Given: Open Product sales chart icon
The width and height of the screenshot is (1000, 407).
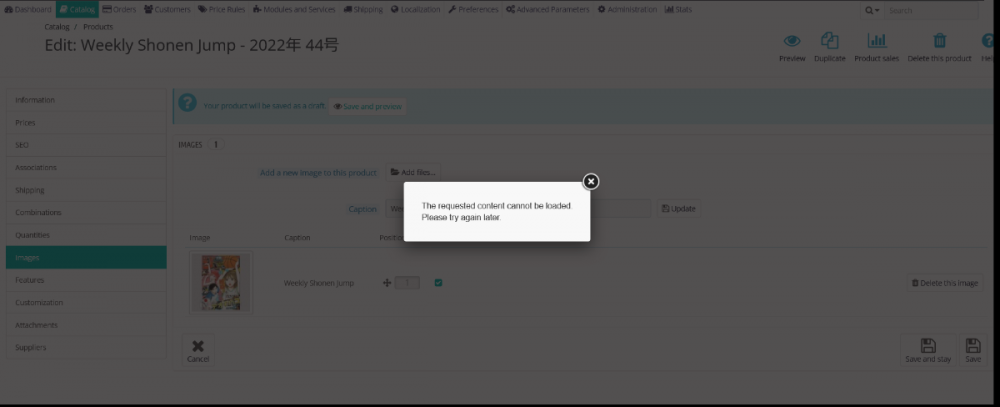Looking at the screenshot, I should [x=876, y=41].
